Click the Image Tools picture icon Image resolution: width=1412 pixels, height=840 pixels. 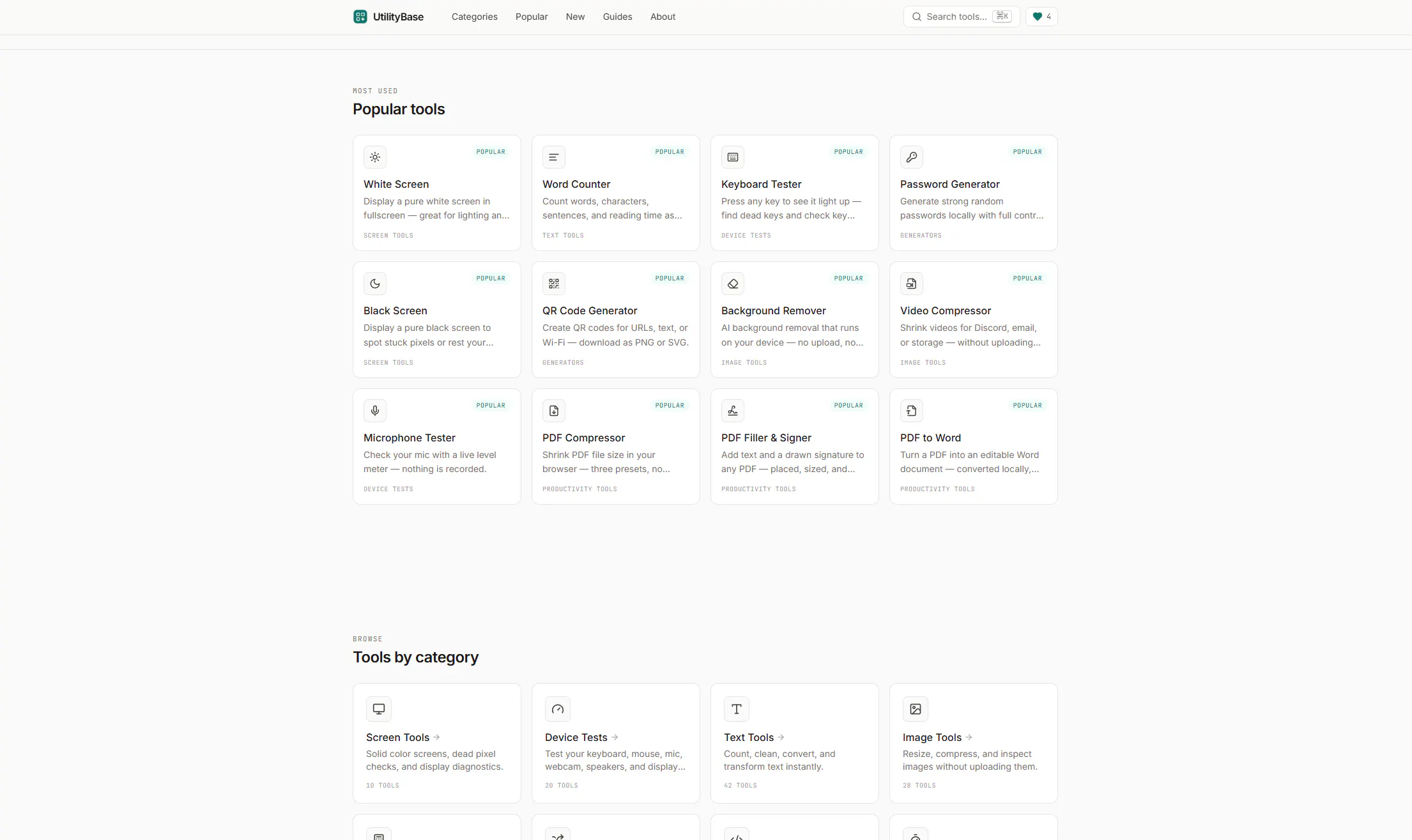[916, 709]
